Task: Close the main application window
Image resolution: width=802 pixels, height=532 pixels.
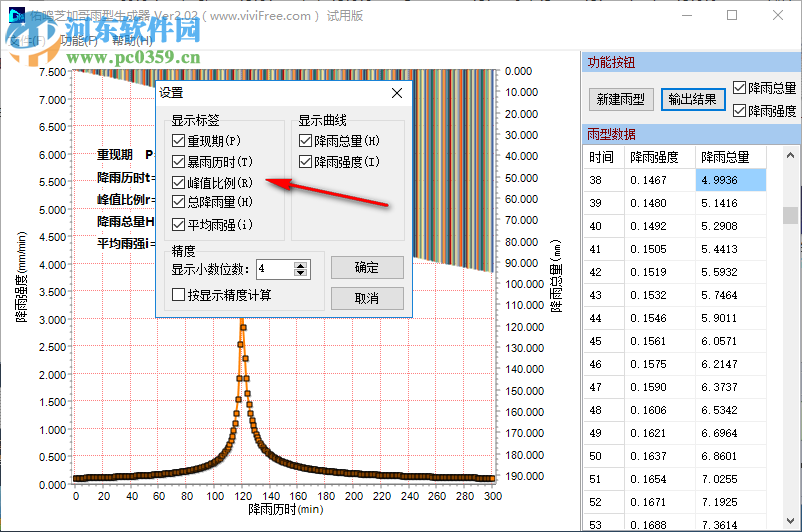Action: 777,15
